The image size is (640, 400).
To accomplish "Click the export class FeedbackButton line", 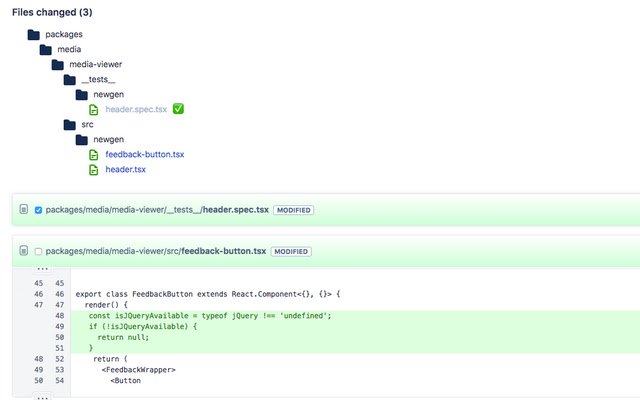I will (208, 294).
